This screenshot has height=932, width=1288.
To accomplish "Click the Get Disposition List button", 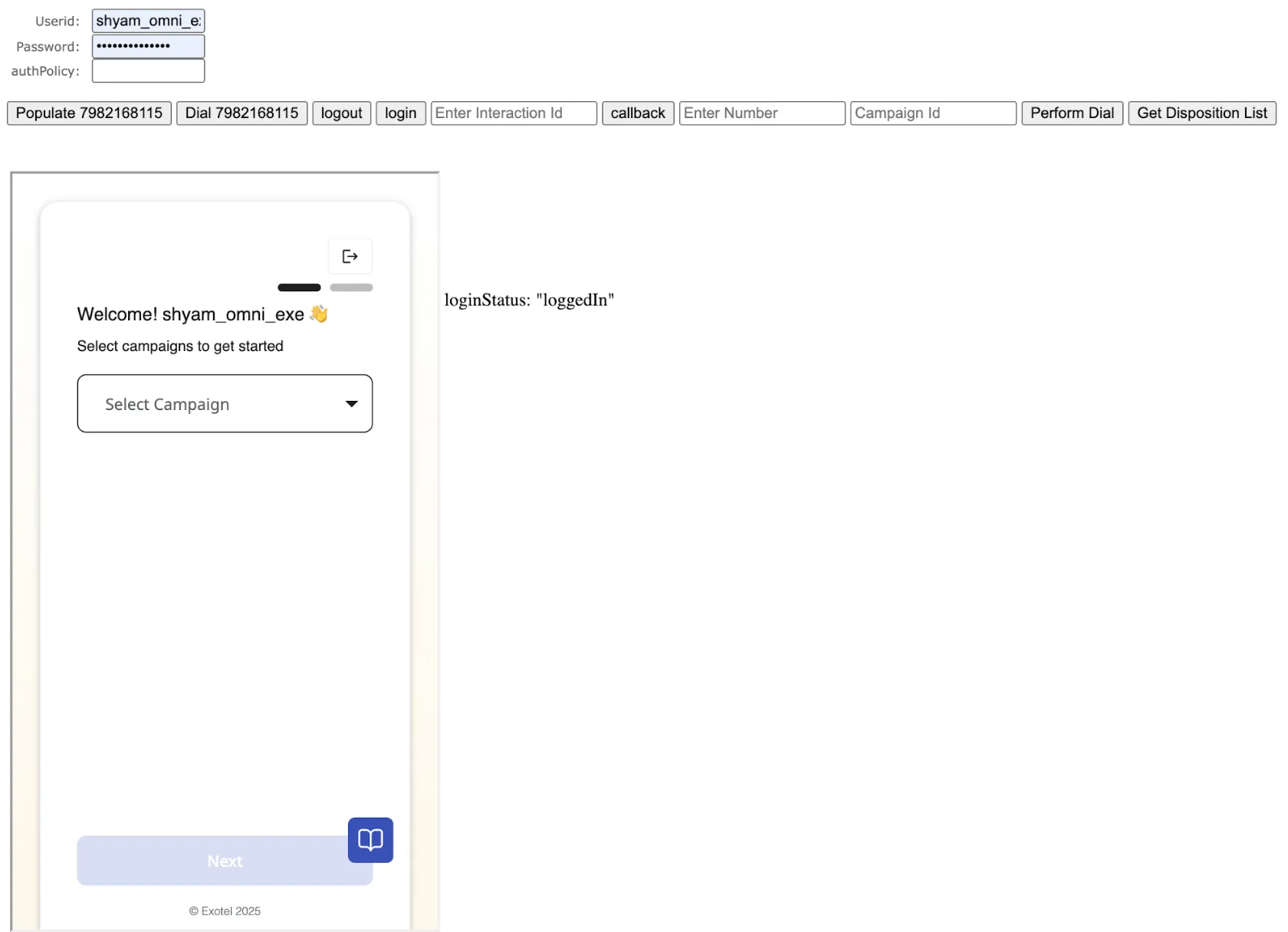I will 1202,113.
